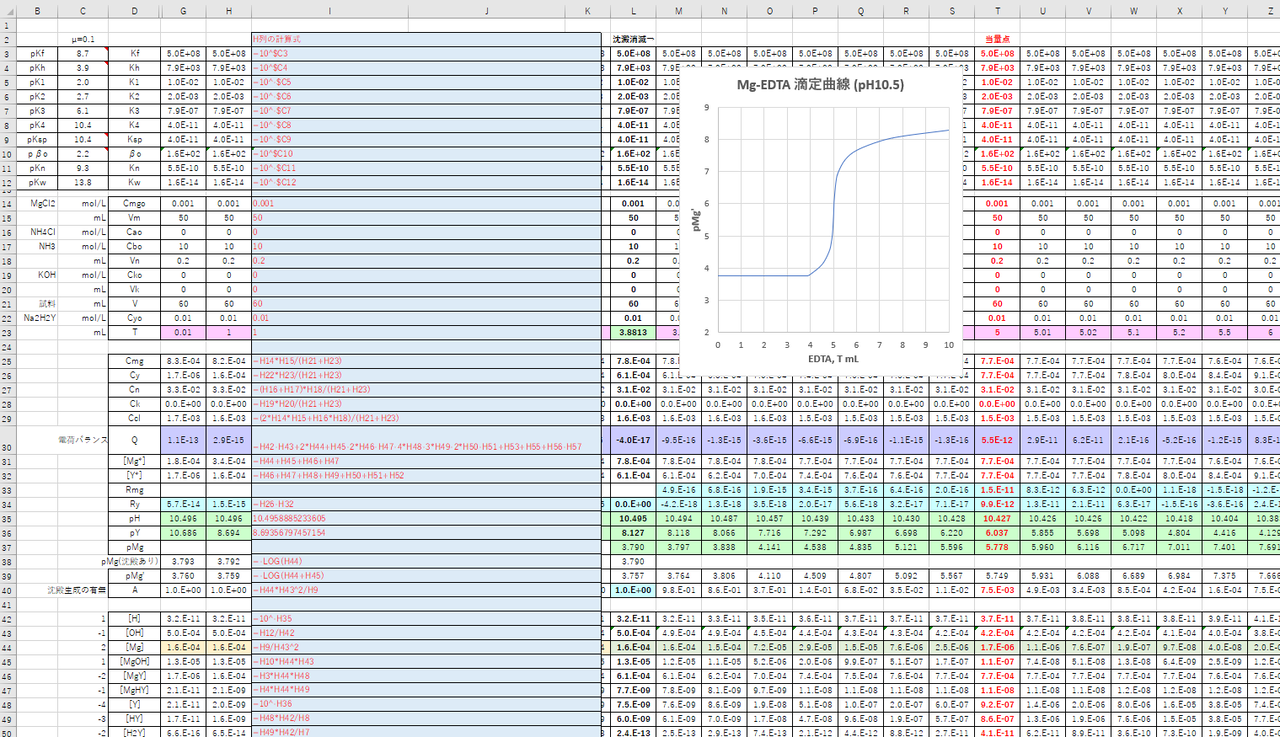Screen dimensions: 1280x737
Task: Select the NH4Cl label cell
Action: 37,231
